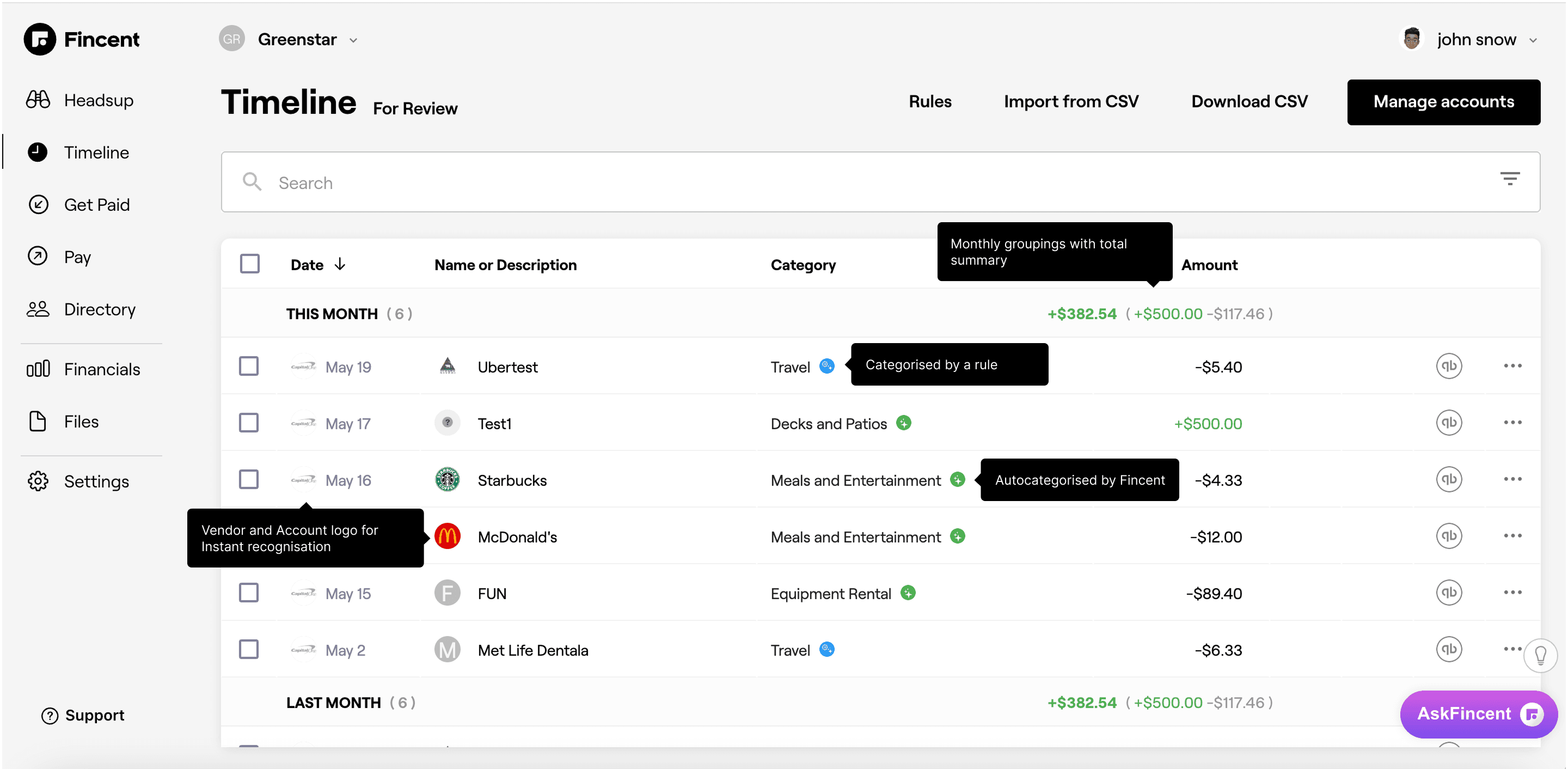Focus the Search input field
1568x769 pixels.
pyautogui.click(x=880, y=182)
